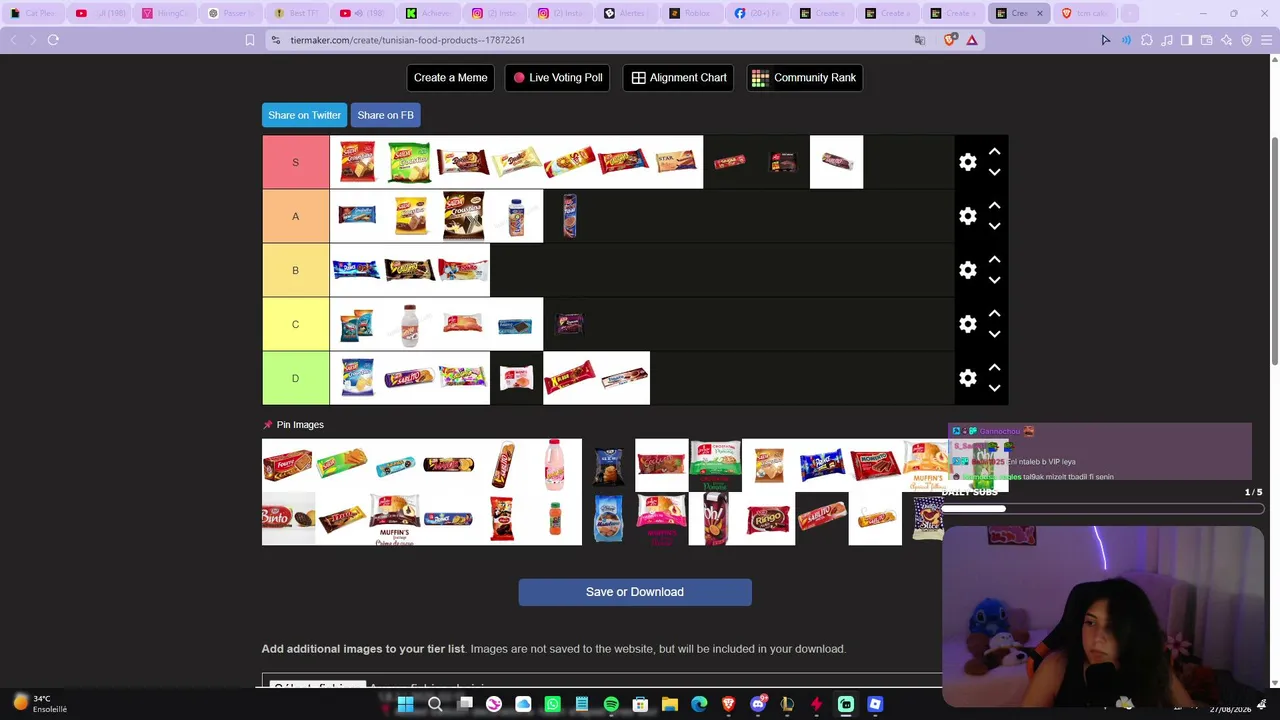1280x720 pixels.
Task: Open the Brave Rewards triangle icon
Action: pos(971,40)
